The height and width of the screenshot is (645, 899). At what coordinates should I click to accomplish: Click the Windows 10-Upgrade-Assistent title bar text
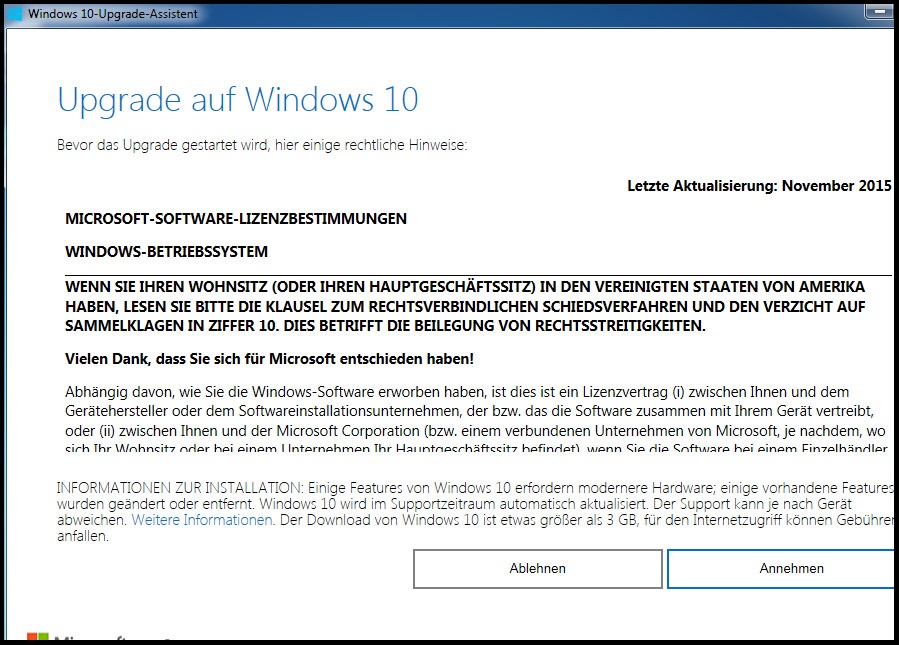coord(112,14)
